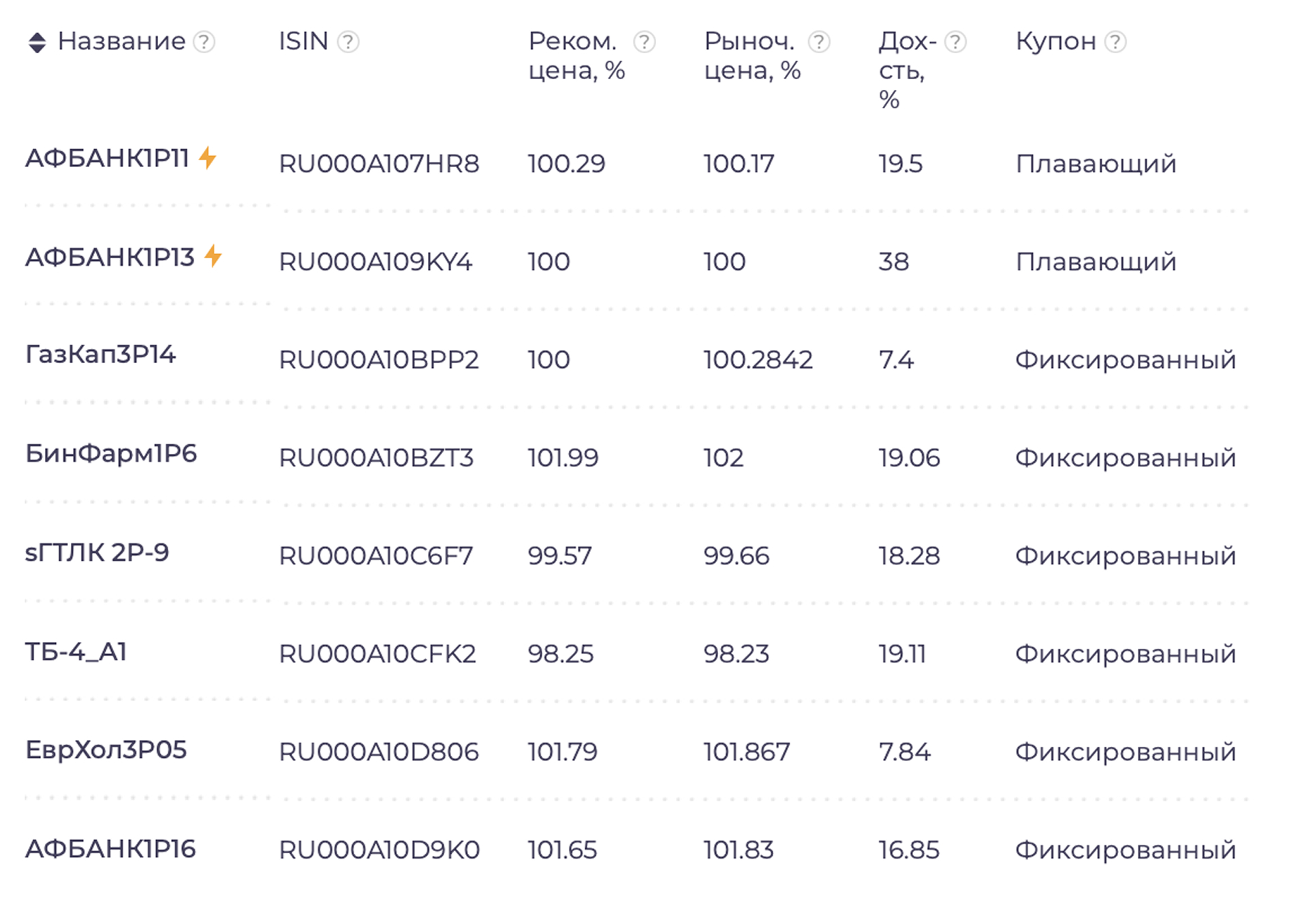Open the ГазКап3Р14 bond
Screen dimensions: 1302x924
point(100,354)
